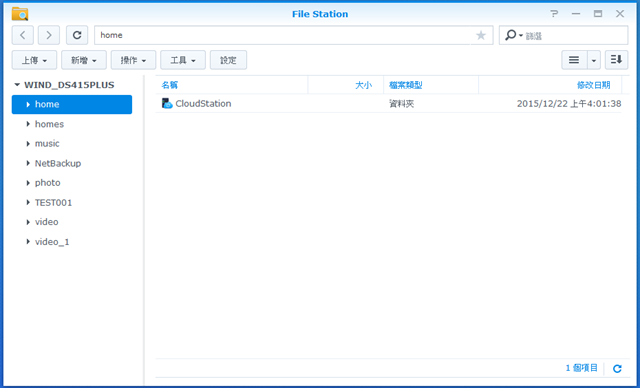Open the 設定 settings button
Screen dimensions: 640x388
click(228, 60)
